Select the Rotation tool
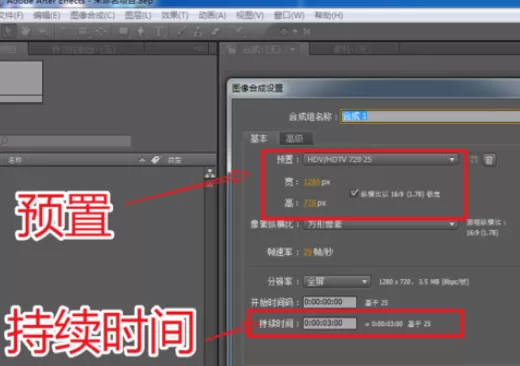520x366 pixels. click(x=63, y=32)
